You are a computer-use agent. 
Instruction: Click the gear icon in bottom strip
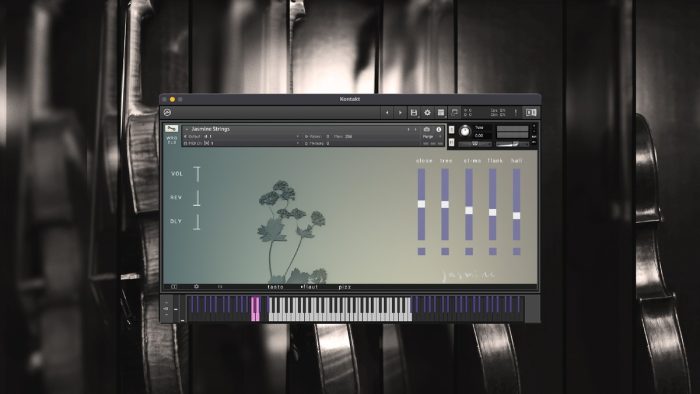point(196,286)
